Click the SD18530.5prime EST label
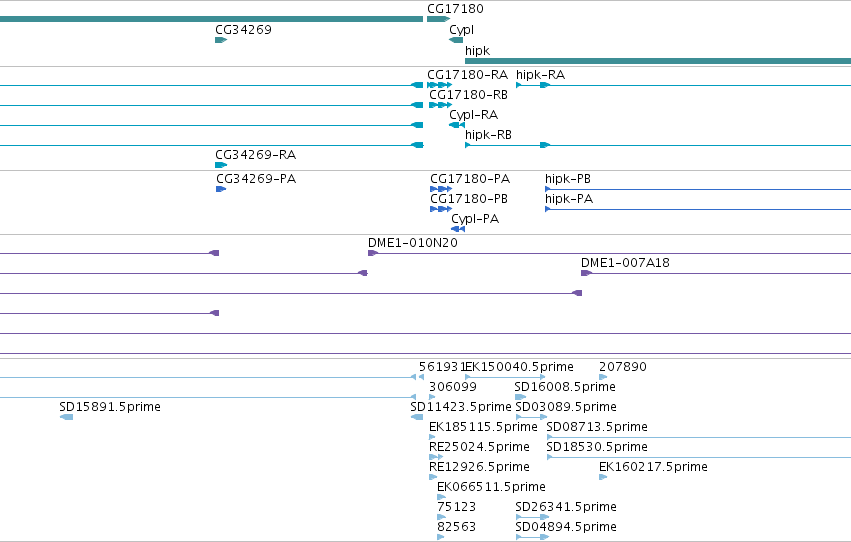This screenshot has width=851, height=542. coord(597,448)
